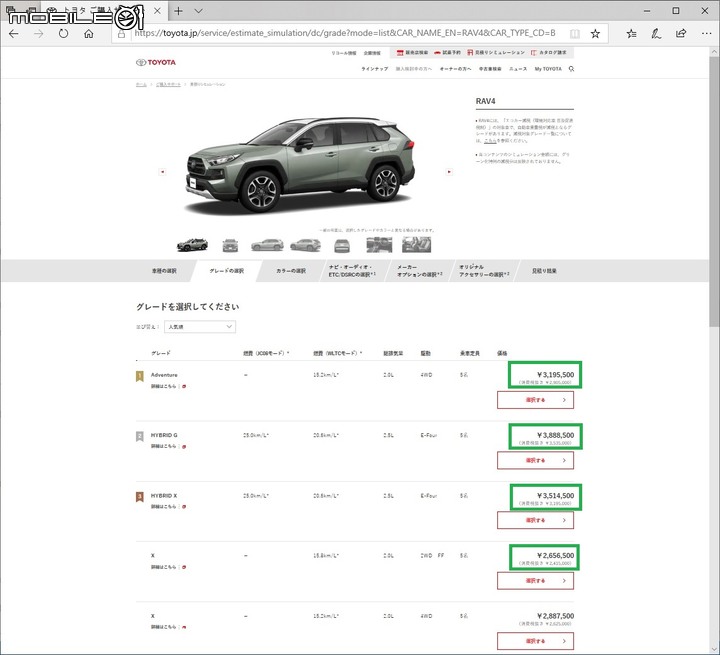This screenshot has width=720, height=655.
Task: Add page to favorites with star icon
Action: (x=595, y=34)
